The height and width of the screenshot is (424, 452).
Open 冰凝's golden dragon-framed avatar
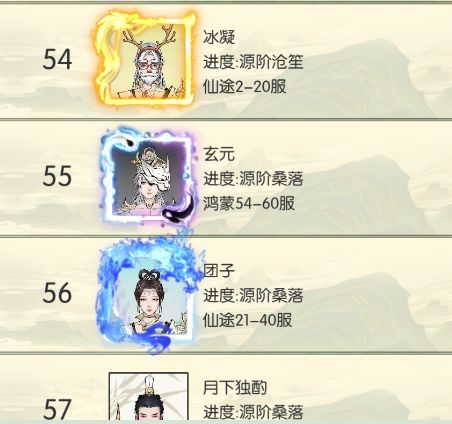[x=145, y=59]
